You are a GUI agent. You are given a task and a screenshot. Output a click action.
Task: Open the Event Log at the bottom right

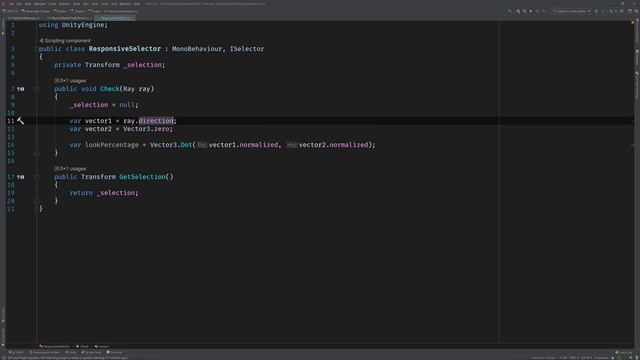click(x=624, y=352)
